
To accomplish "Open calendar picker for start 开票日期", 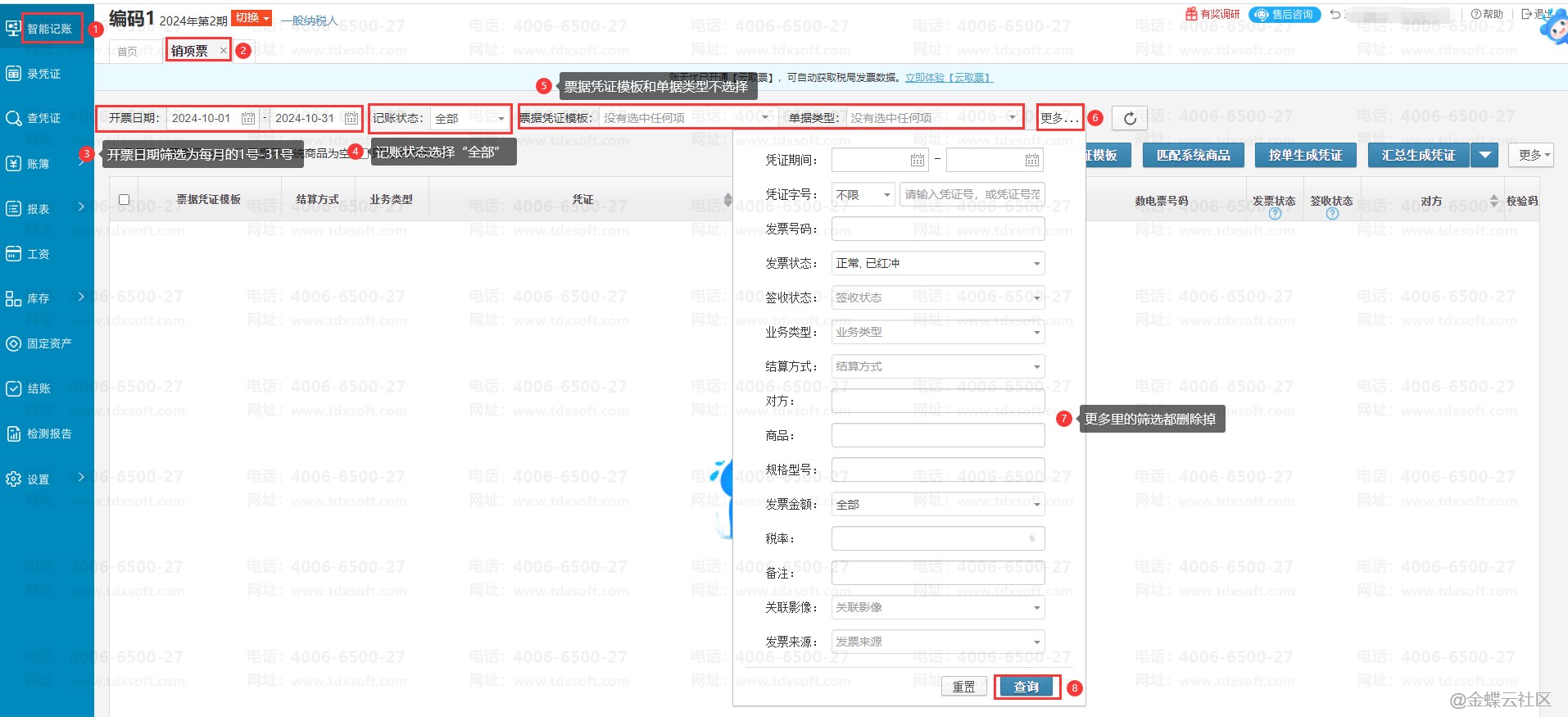I will 248,118.
